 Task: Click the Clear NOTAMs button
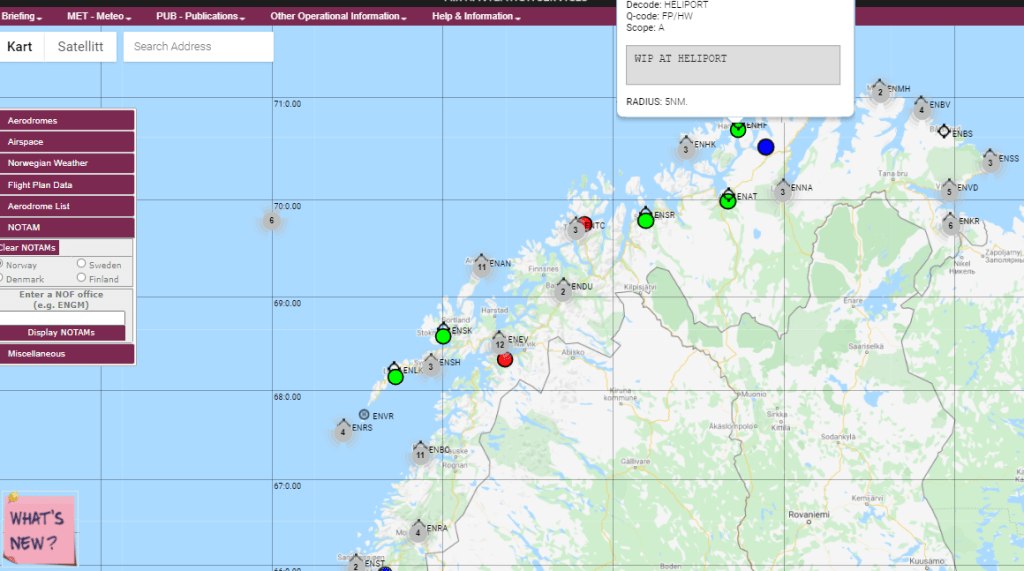coord(29,247)
